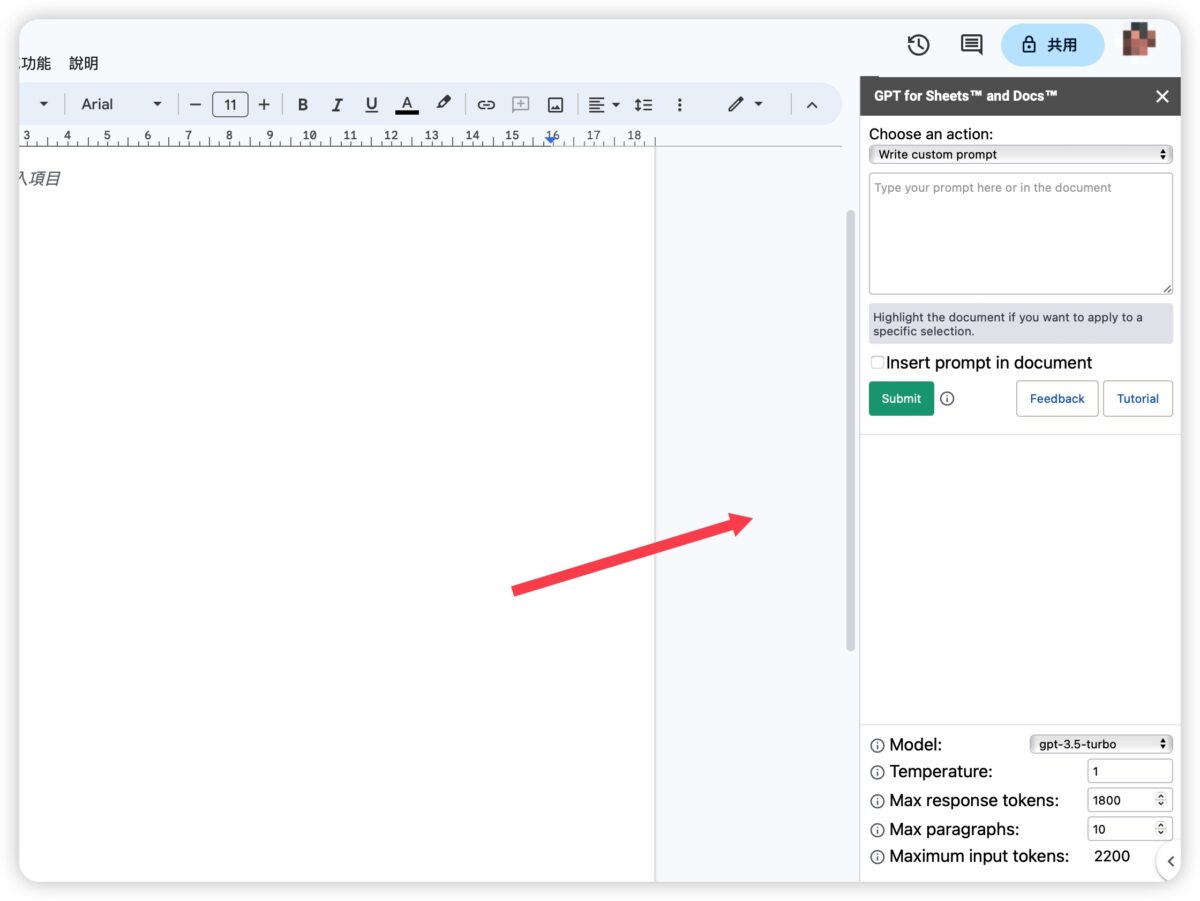Collapse the toolbar with the up chevron

coord(812,104)
